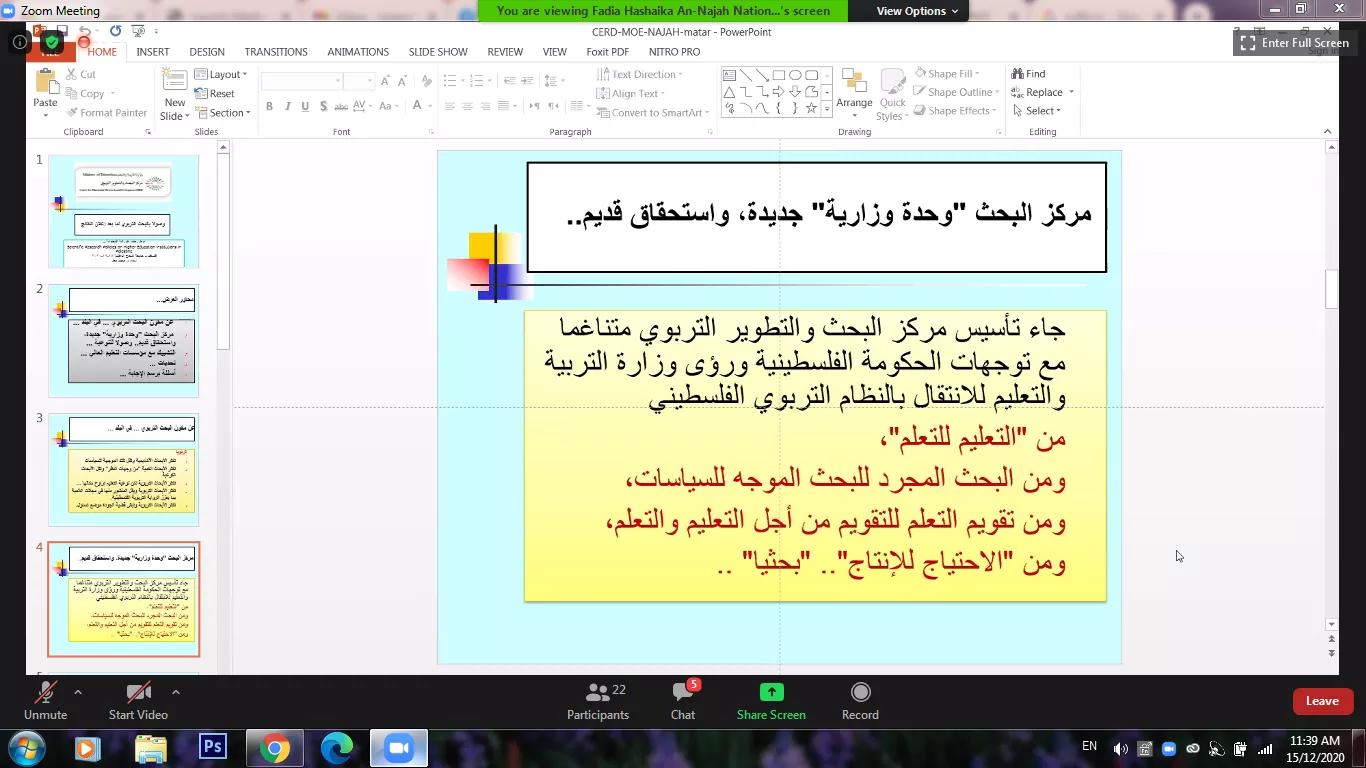Open the REVIEW ribbon tab
1366x768 pixels.
tap(505, 52)
